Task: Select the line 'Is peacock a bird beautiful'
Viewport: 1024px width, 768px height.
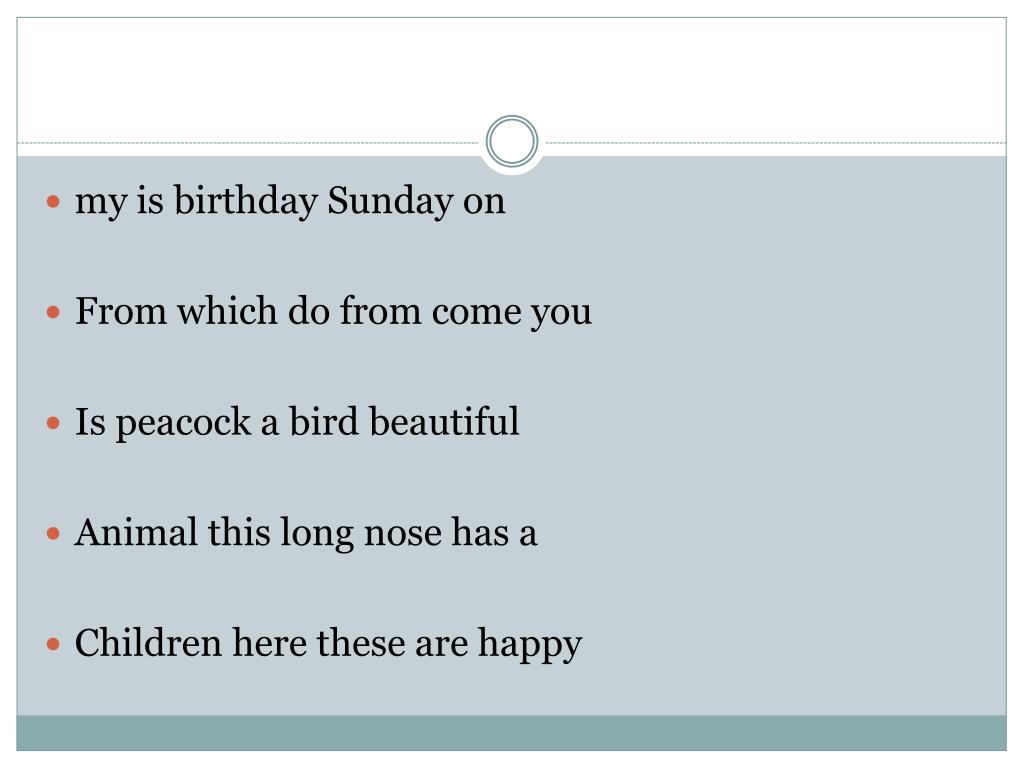Action: click(297, 423)
